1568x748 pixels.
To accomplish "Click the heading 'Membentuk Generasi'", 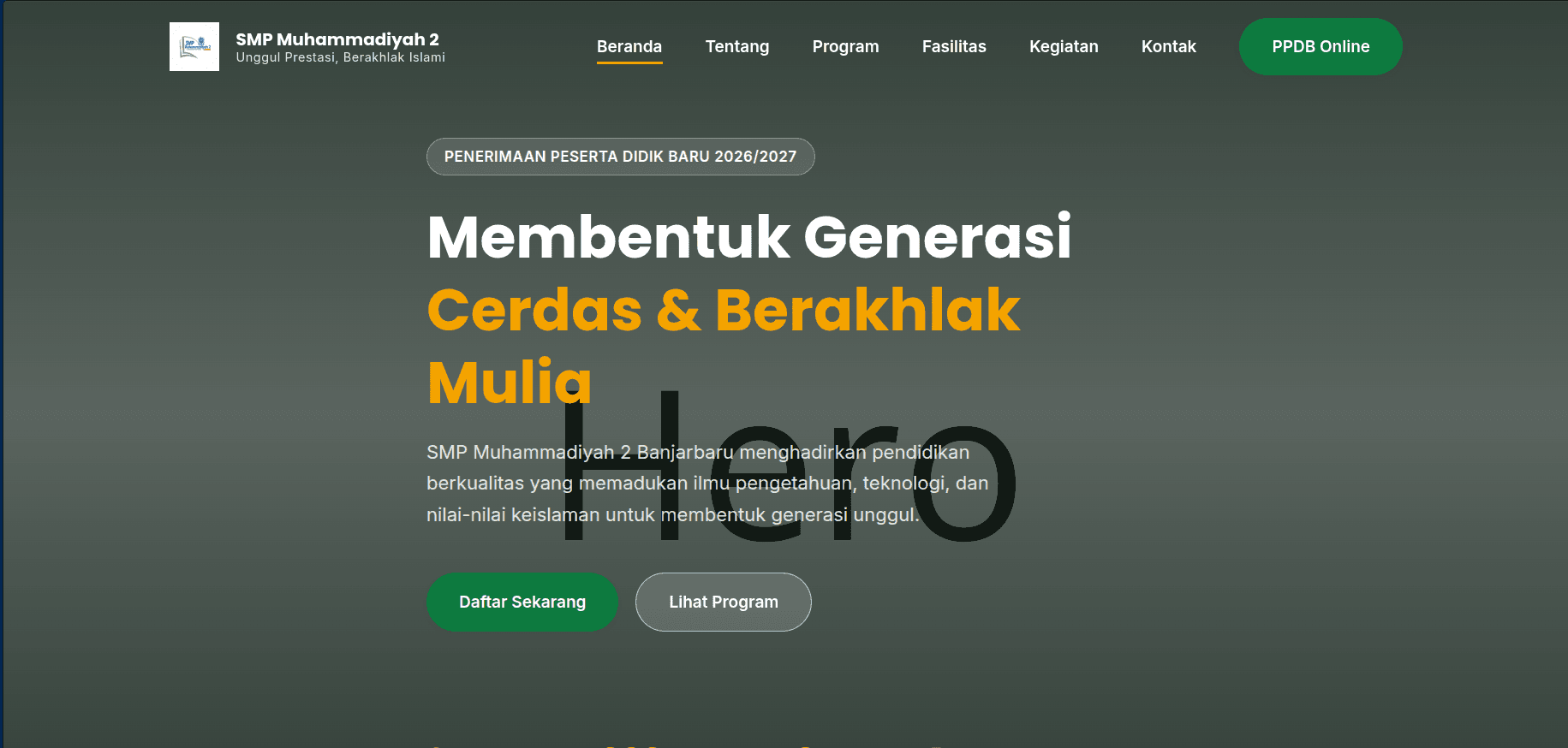I will tap(749, 237).
